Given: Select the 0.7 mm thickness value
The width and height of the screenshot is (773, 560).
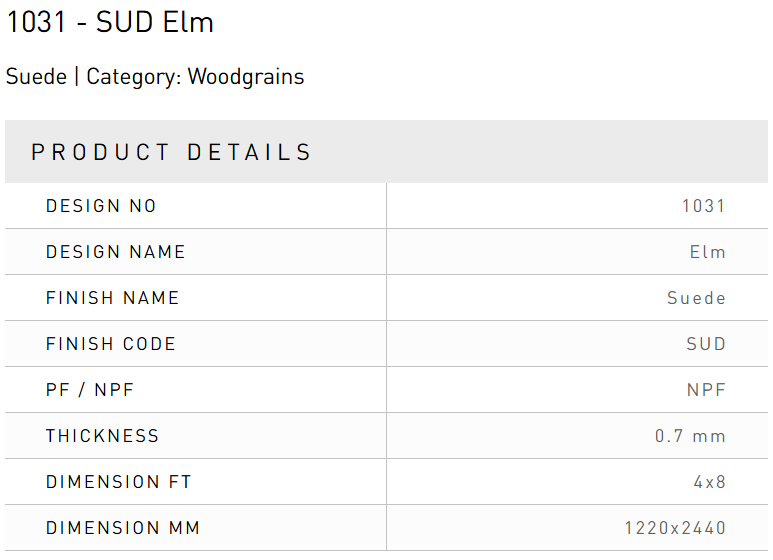Looking at the screenshot, I should 690,436.
